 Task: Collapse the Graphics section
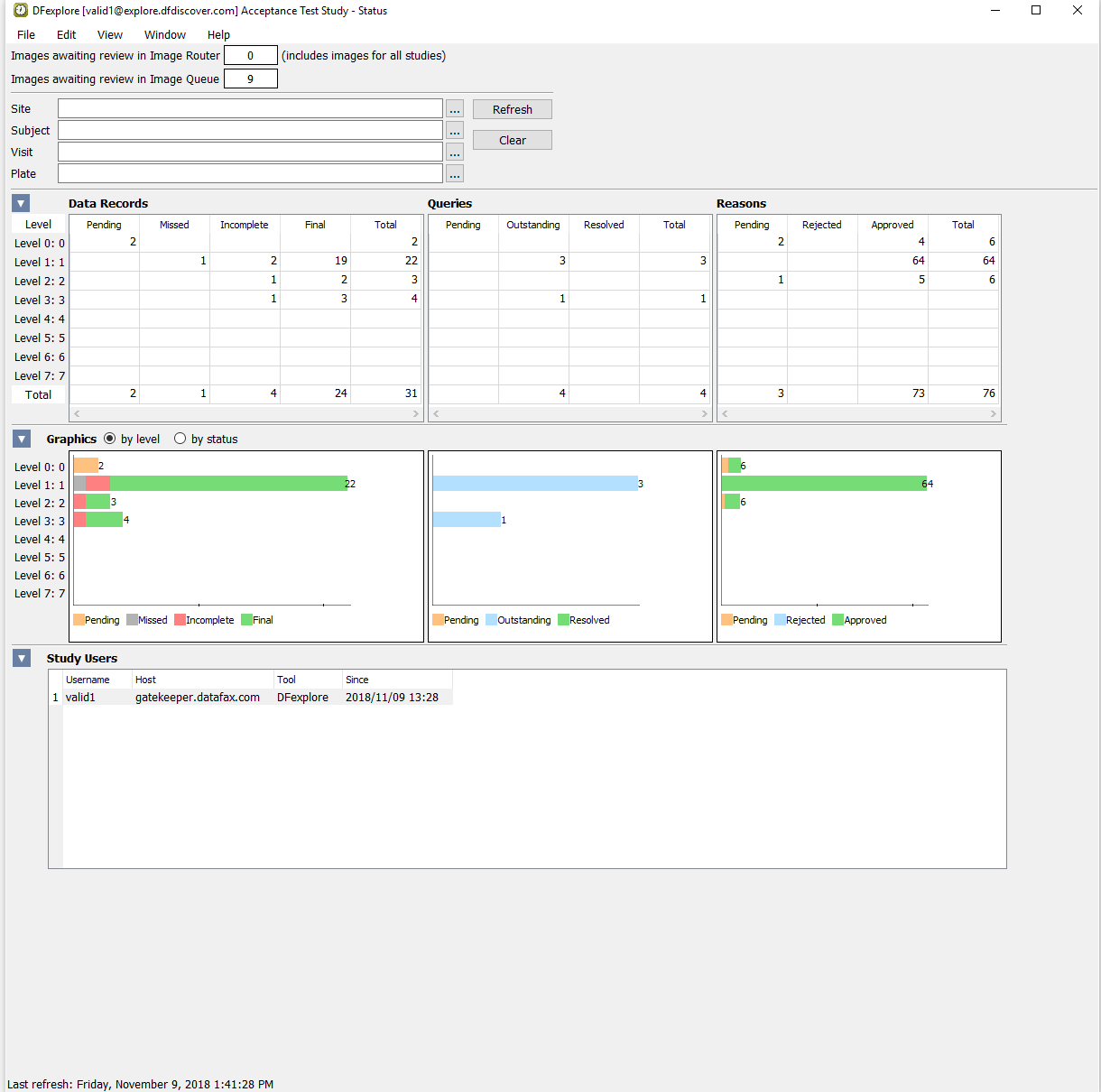[x=22, y=439]
